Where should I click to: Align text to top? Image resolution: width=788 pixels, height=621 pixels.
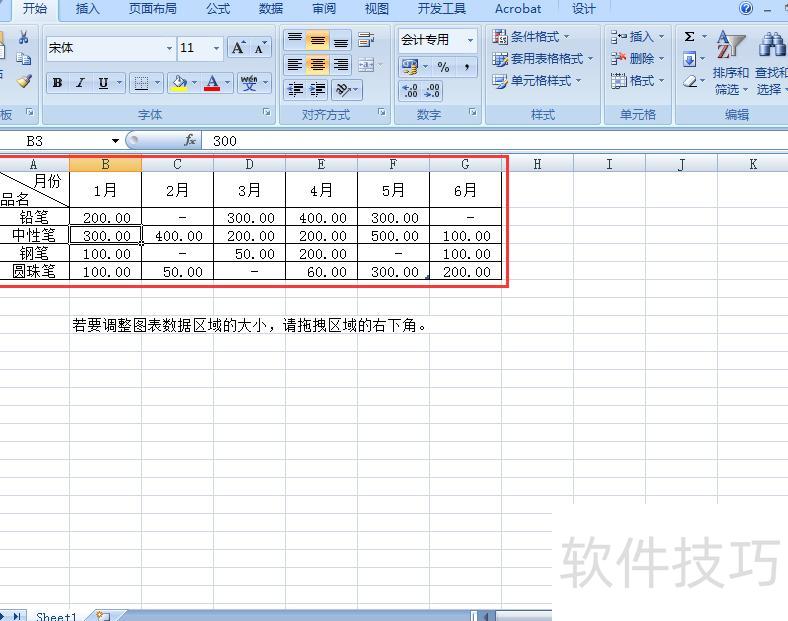tap(295, 40)
